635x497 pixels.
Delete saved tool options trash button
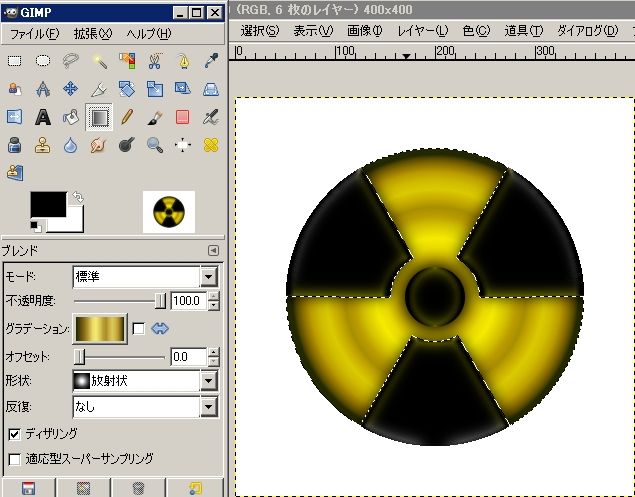tap(139, 488)
